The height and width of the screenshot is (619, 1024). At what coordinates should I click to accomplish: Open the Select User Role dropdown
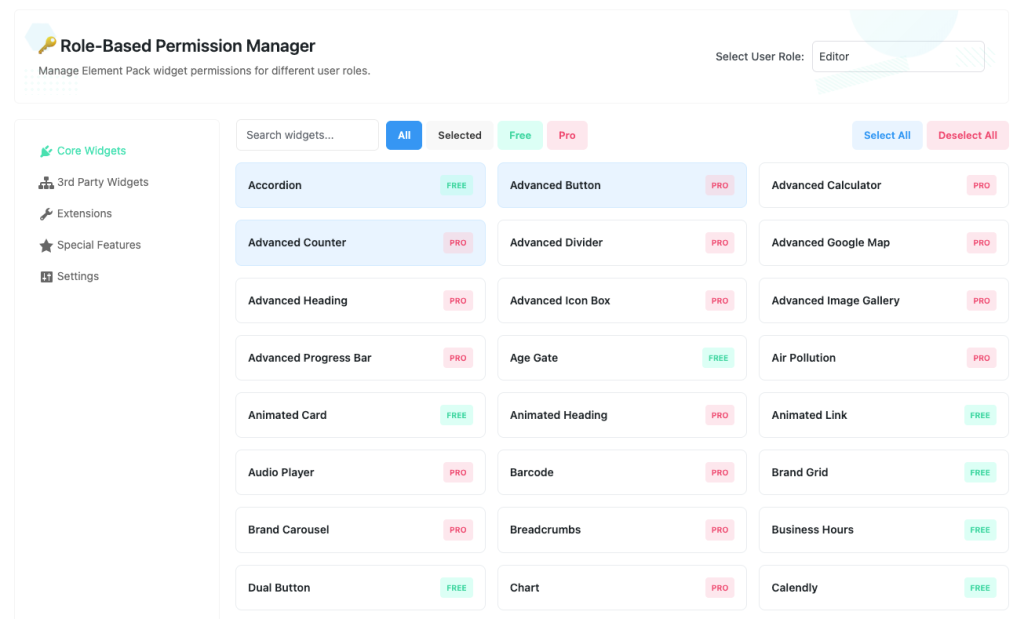coord(897,56)
